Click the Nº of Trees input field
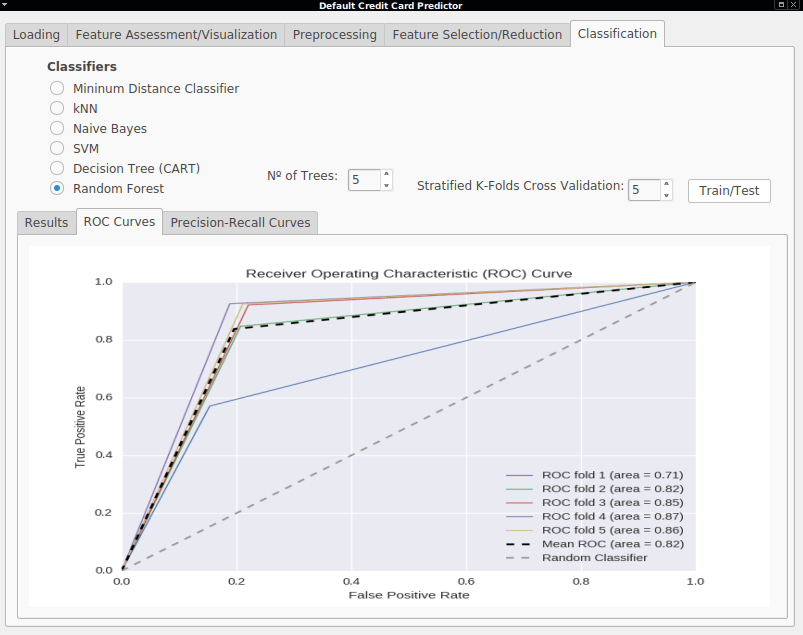 coord(365,180)
